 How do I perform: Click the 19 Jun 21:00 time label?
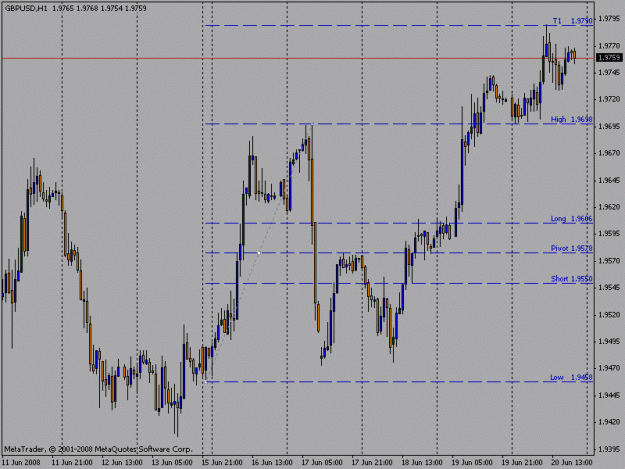point(522,462)
